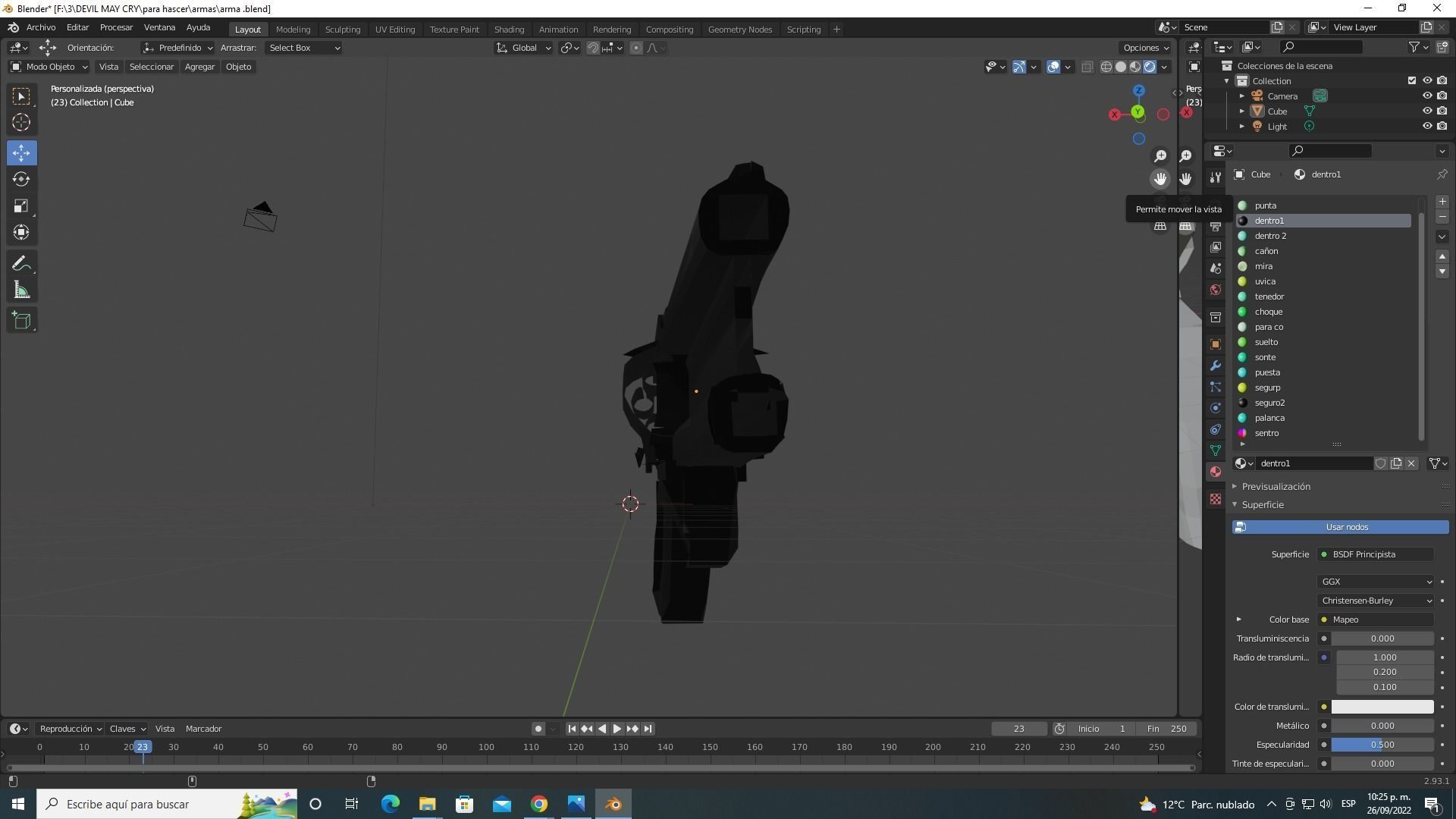Click the zoom view magnifier icon
Viewport: 1456px width, 819px height.
[x=1160, y=155]
